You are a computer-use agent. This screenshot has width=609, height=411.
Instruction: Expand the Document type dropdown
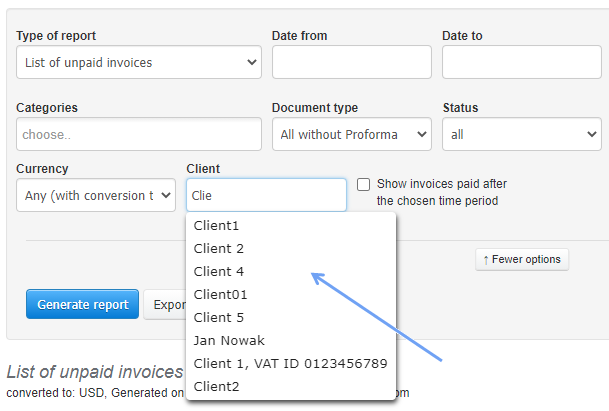coord(351,134)
